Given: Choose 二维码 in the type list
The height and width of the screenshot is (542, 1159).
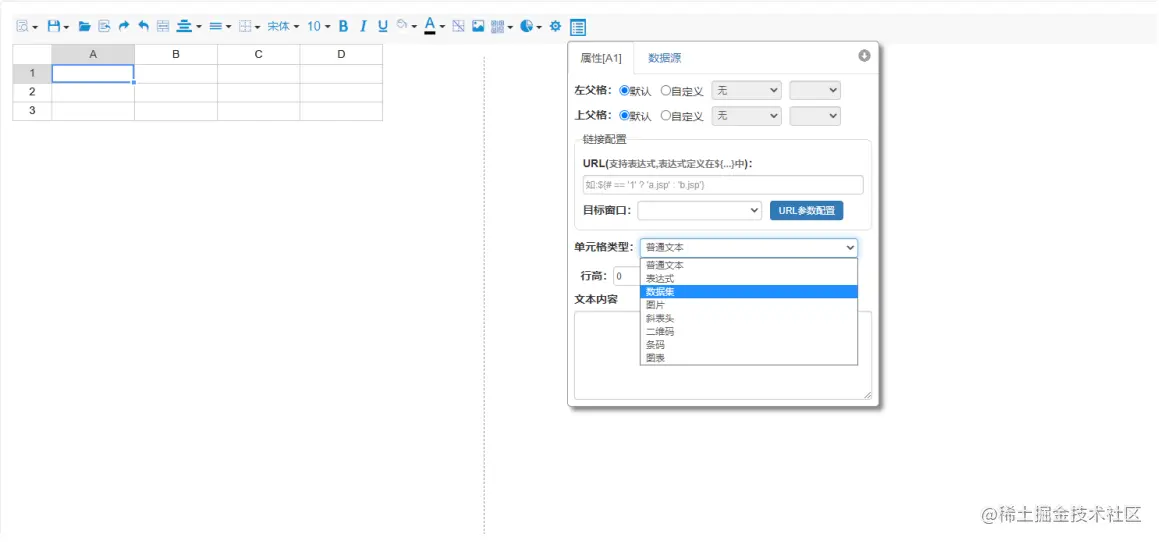Looking at the screenshot, I should 749,331.
